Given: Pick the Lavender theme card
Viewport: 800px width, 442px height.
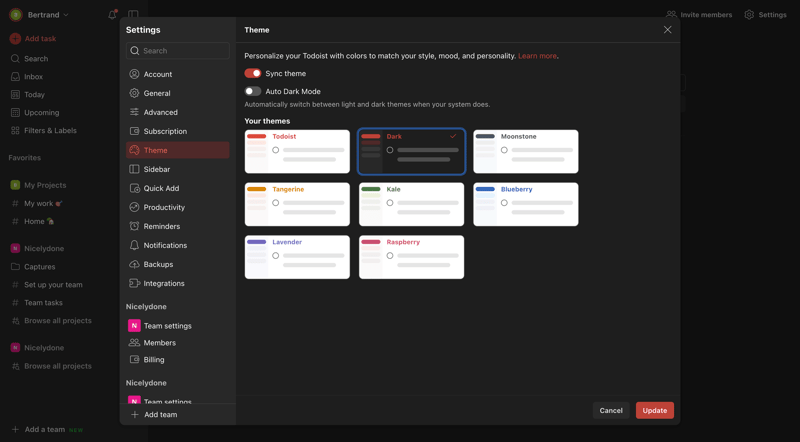Looking at the screenshot, I should [297, 257].
